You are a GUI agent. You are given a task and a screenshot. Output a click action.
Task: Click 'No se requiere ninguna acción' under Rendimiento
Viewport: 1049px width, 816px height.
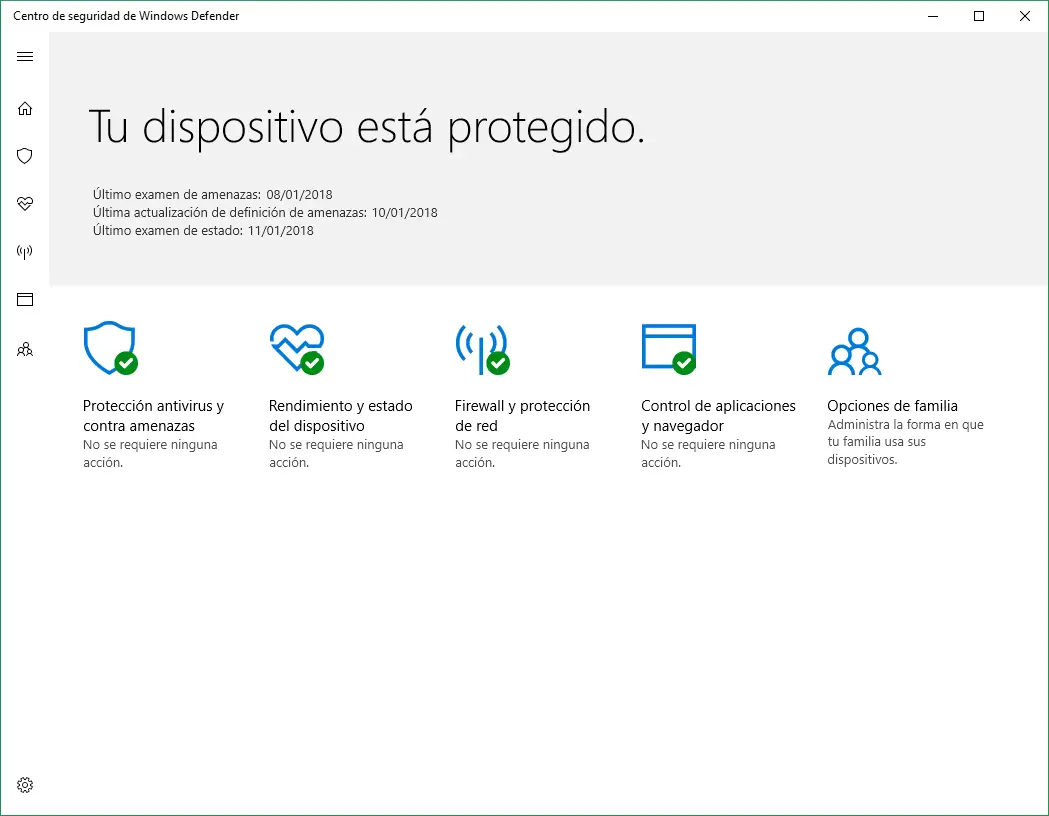click(x=336, y=453)
